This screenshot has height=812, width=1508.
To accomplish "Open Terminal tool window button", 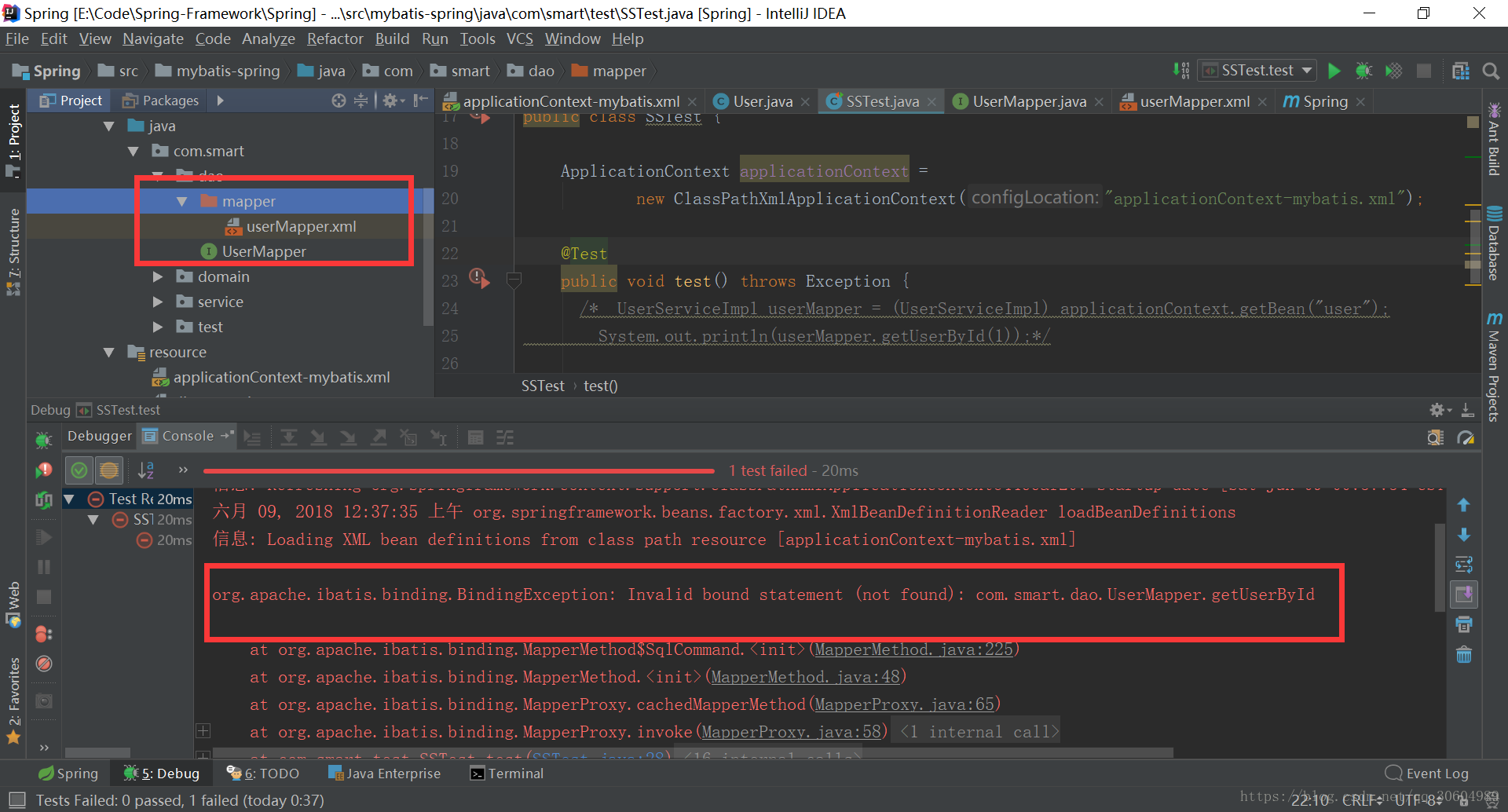I will coord(507,774).
